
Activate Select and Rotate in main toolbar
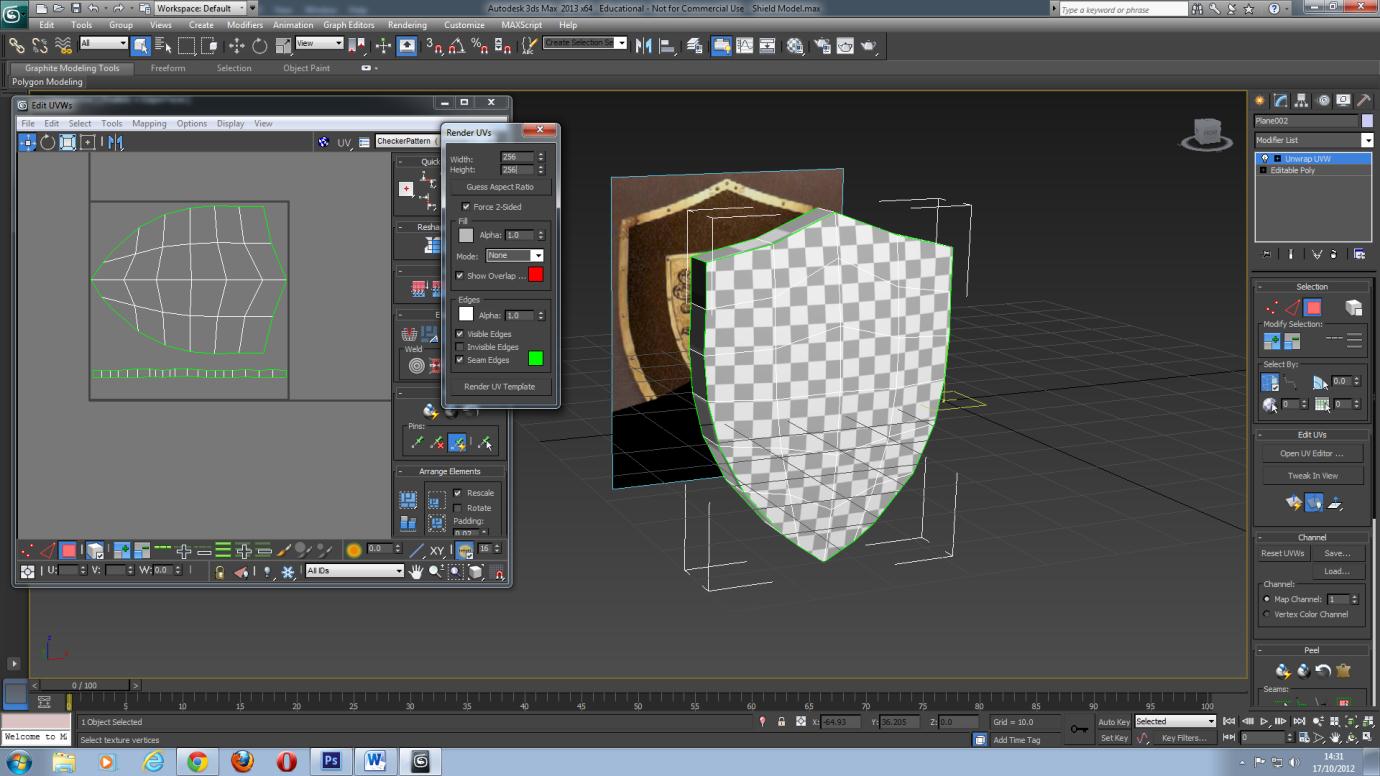pos(259,45)
